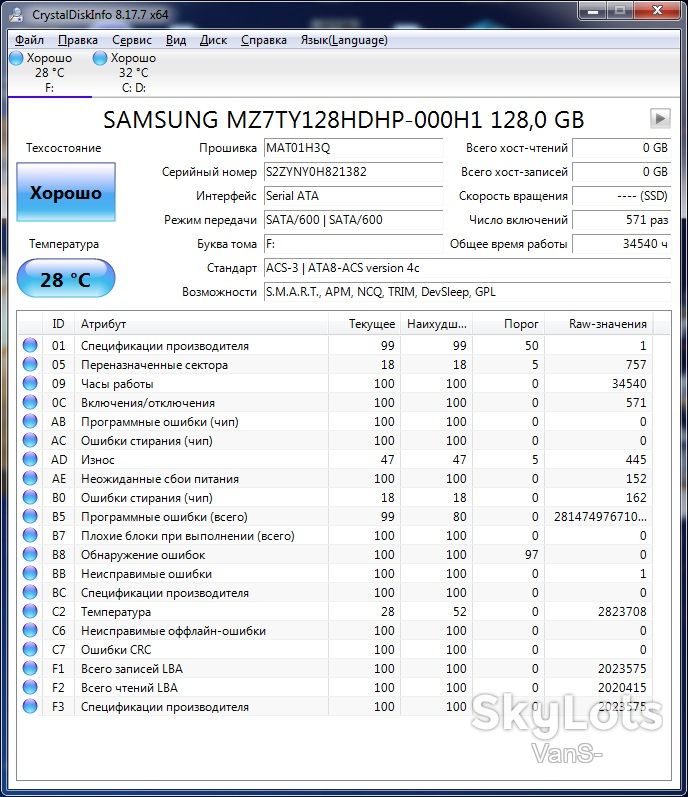This screenshot has height=797, width=688.
Task: Click status icon for Обнаружение ошибок
Action: [30, 554]
